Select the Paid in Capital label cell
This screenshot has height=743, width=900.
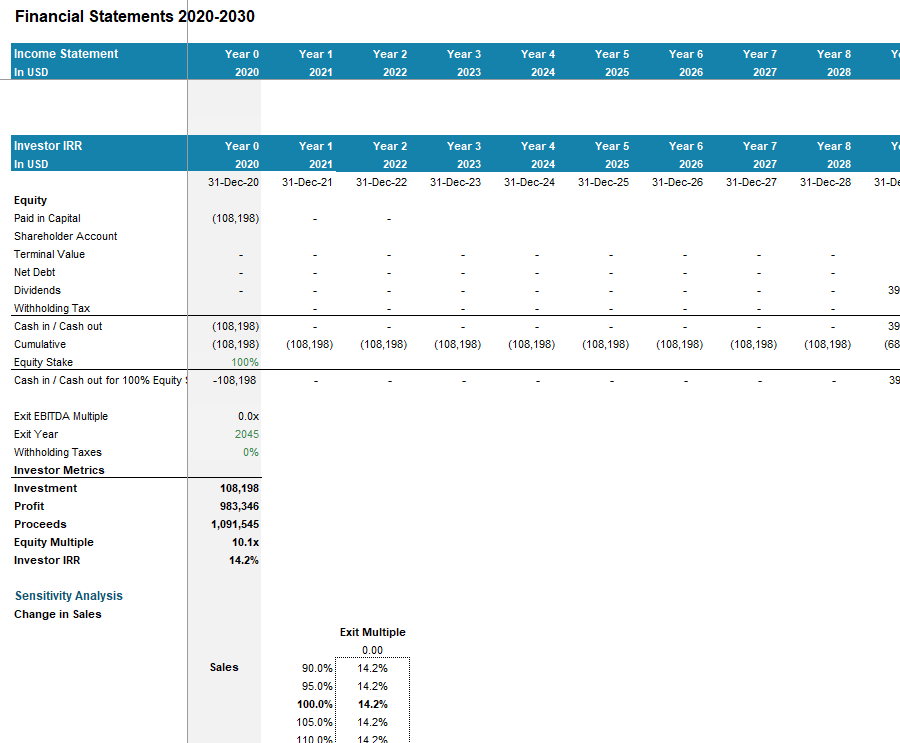[47, 218]
